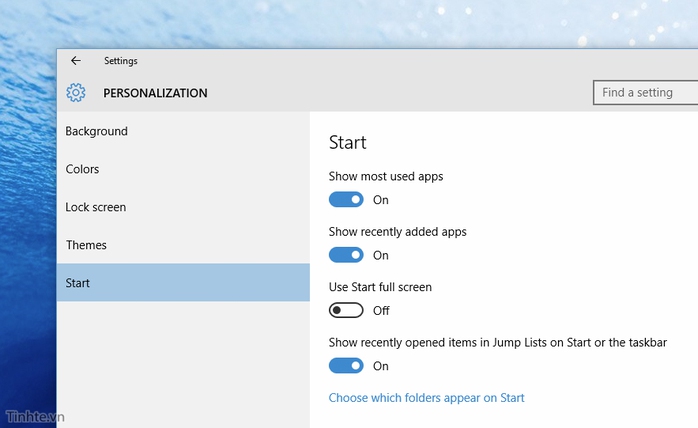Select Themes in the sidebar
The image size is (698, 428).
pos(183,245)
